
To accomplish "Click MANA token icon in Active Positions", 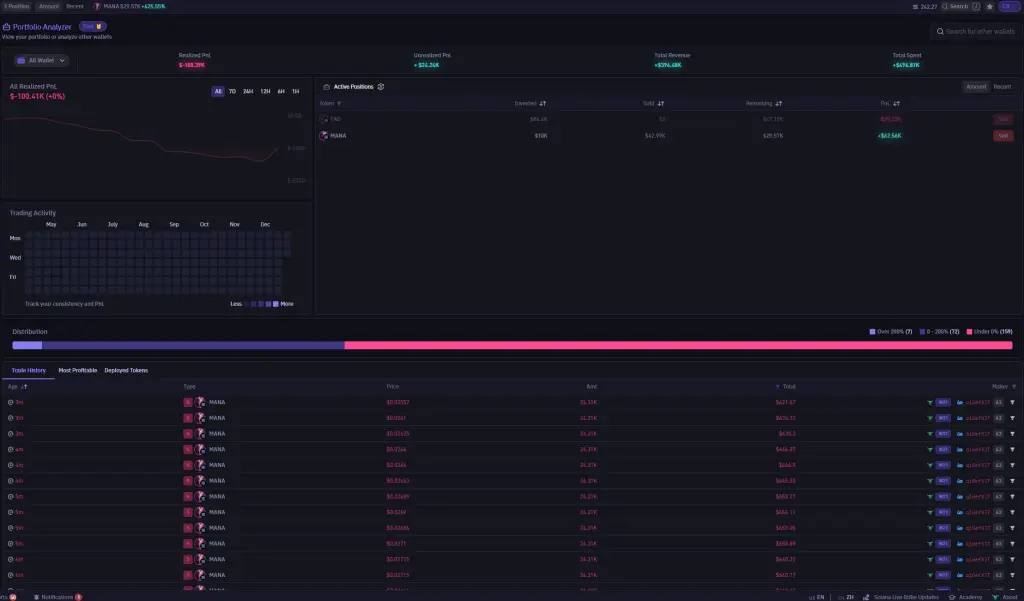I will (x=323, y=135).
